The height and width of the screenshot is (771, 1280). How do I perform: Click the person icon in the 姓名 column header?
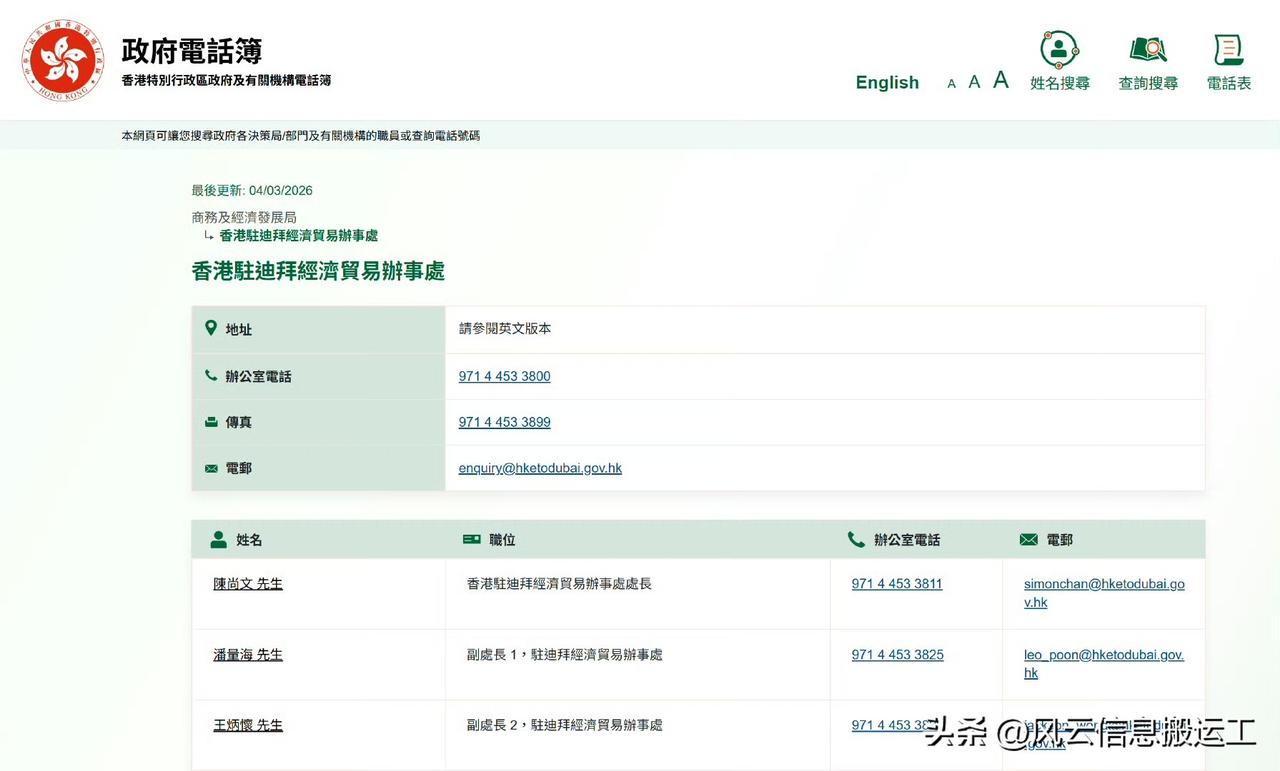(219, 539)
